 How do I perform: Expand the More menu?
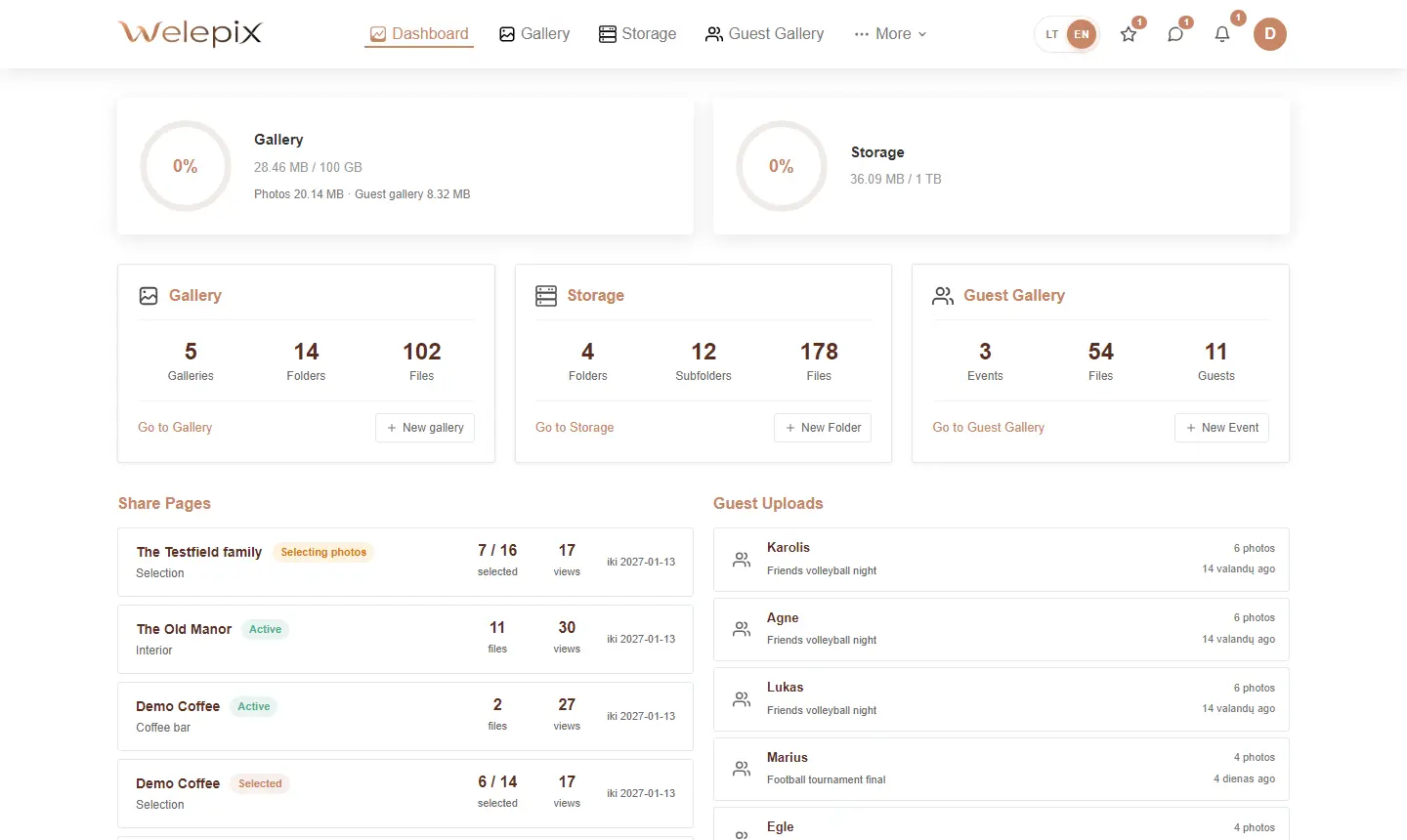coord(890,34)
